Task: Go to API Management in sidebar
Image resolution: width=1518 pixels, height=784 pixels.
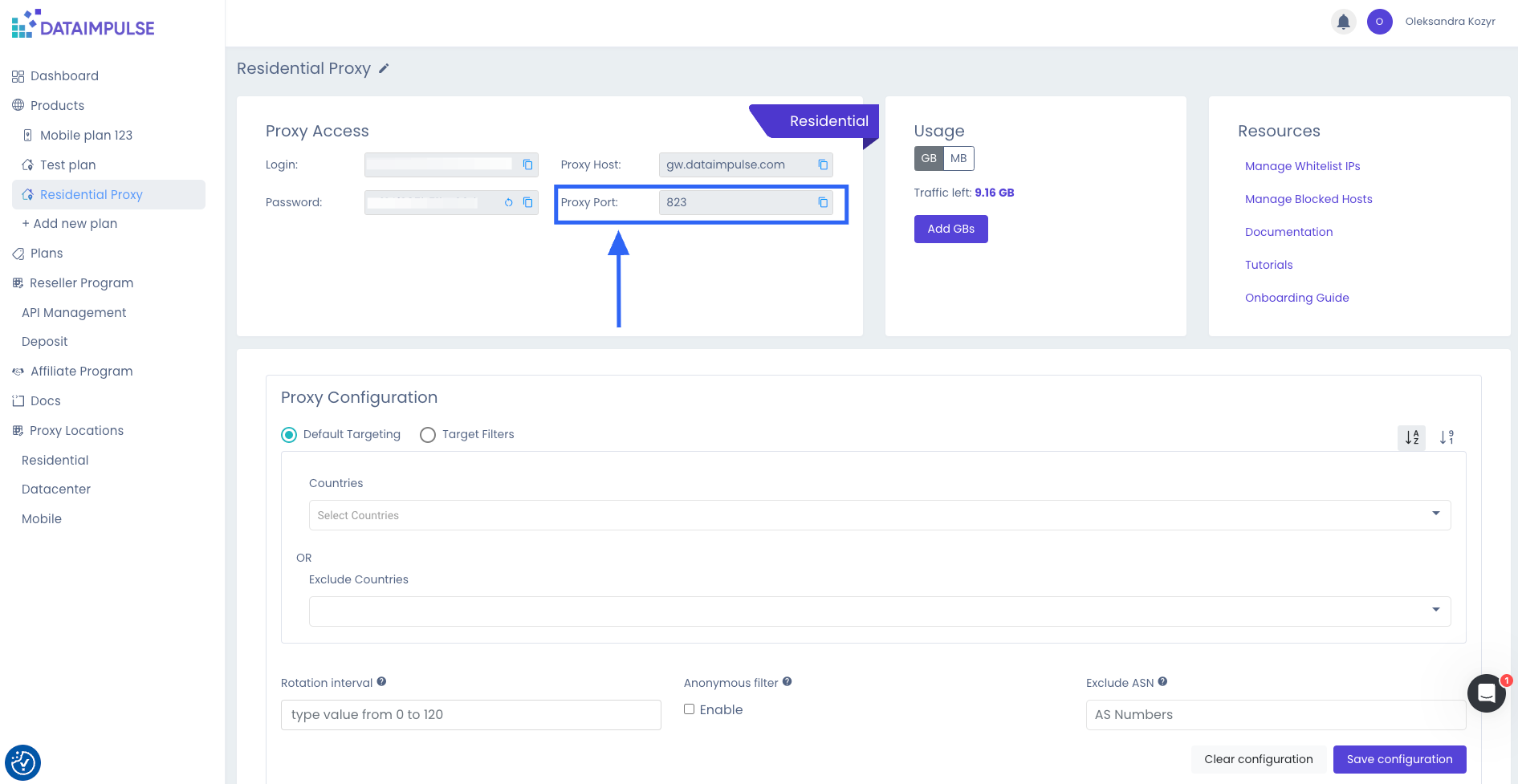Action: click(74, 313)
